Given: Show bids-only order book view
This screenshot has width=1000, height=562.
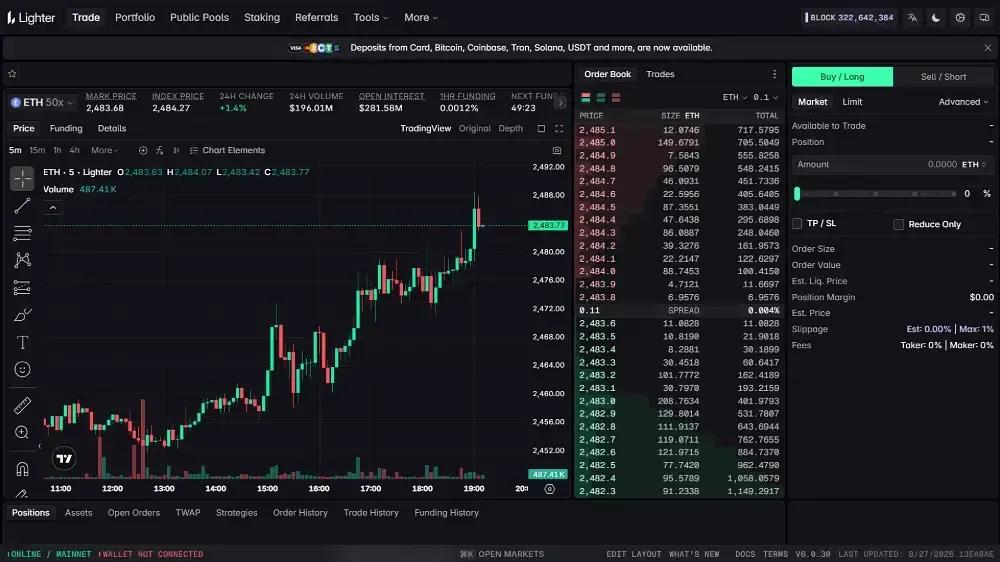Looking at the screenshot, I should pos(601,98).
